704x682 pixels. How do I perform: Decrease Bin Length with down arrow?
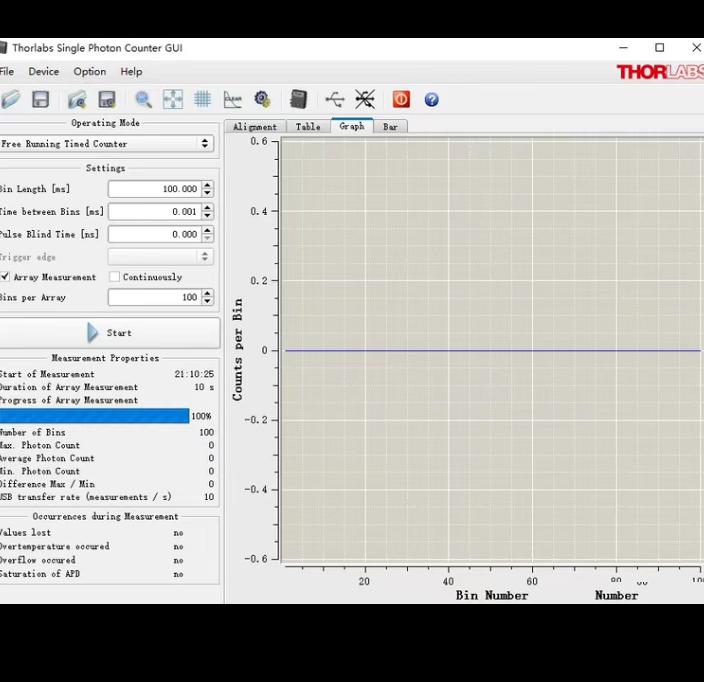(207, 193)
